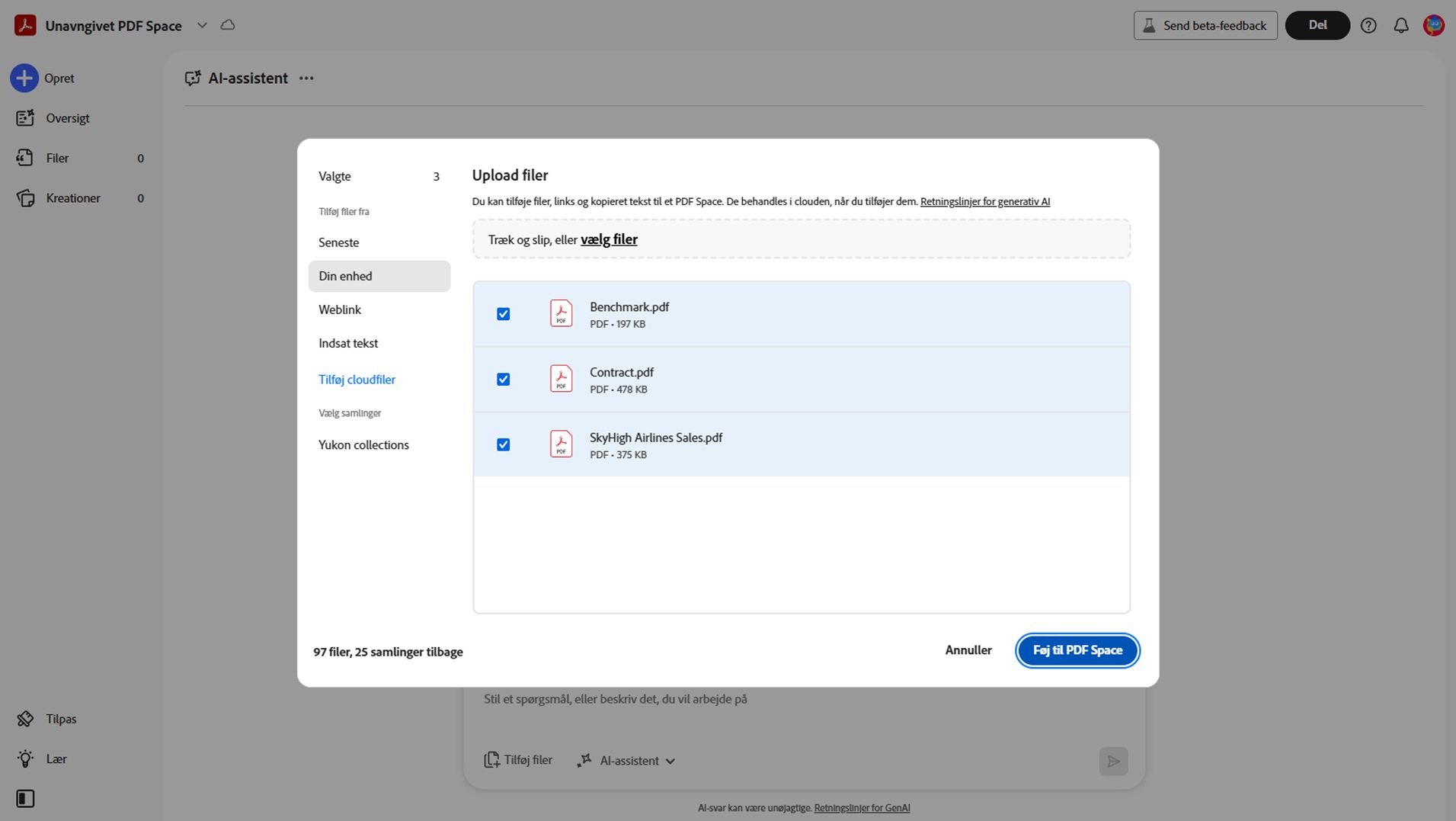Open the help question mark icon
This screenshot has width=1456, height=821.
pyautogui.click(x=1368, y=25)
